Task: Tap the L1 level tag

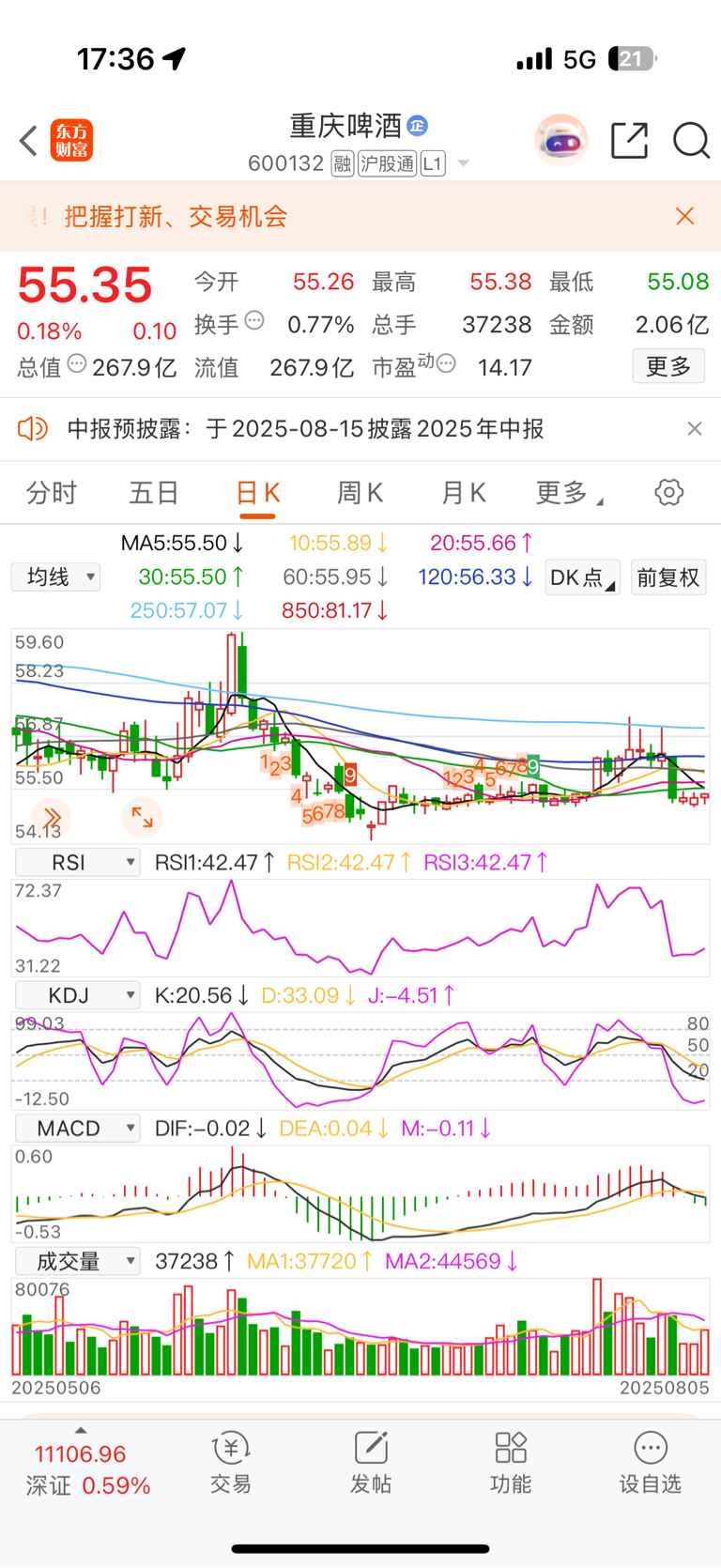Action: pos(433,163)
